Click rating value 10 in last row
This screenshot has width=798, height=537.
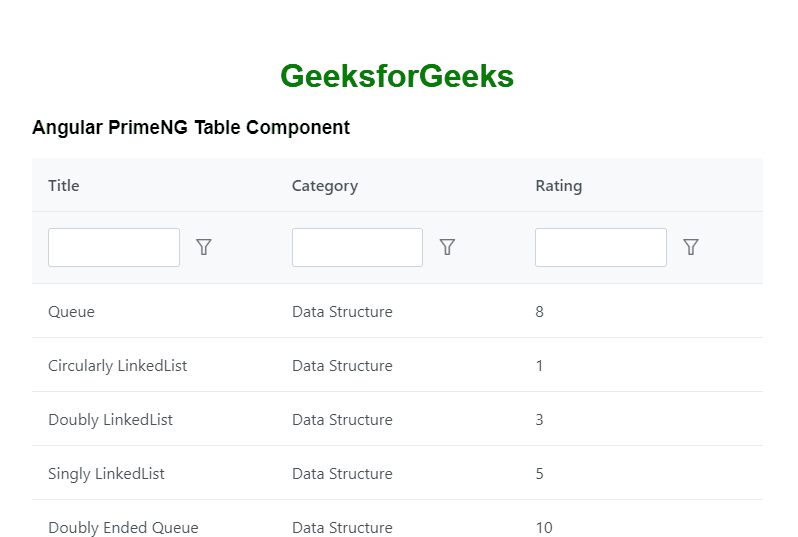(x=544, y=527)
